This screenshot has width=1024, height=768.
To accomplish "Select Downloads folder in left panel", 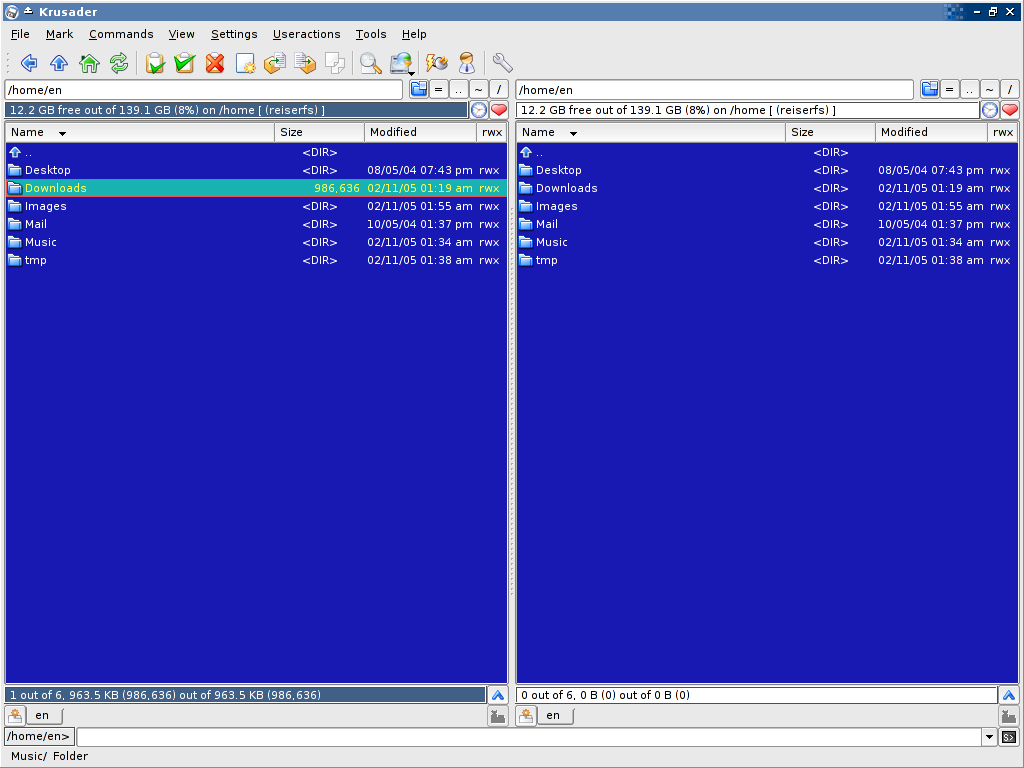I will (256, 188).
